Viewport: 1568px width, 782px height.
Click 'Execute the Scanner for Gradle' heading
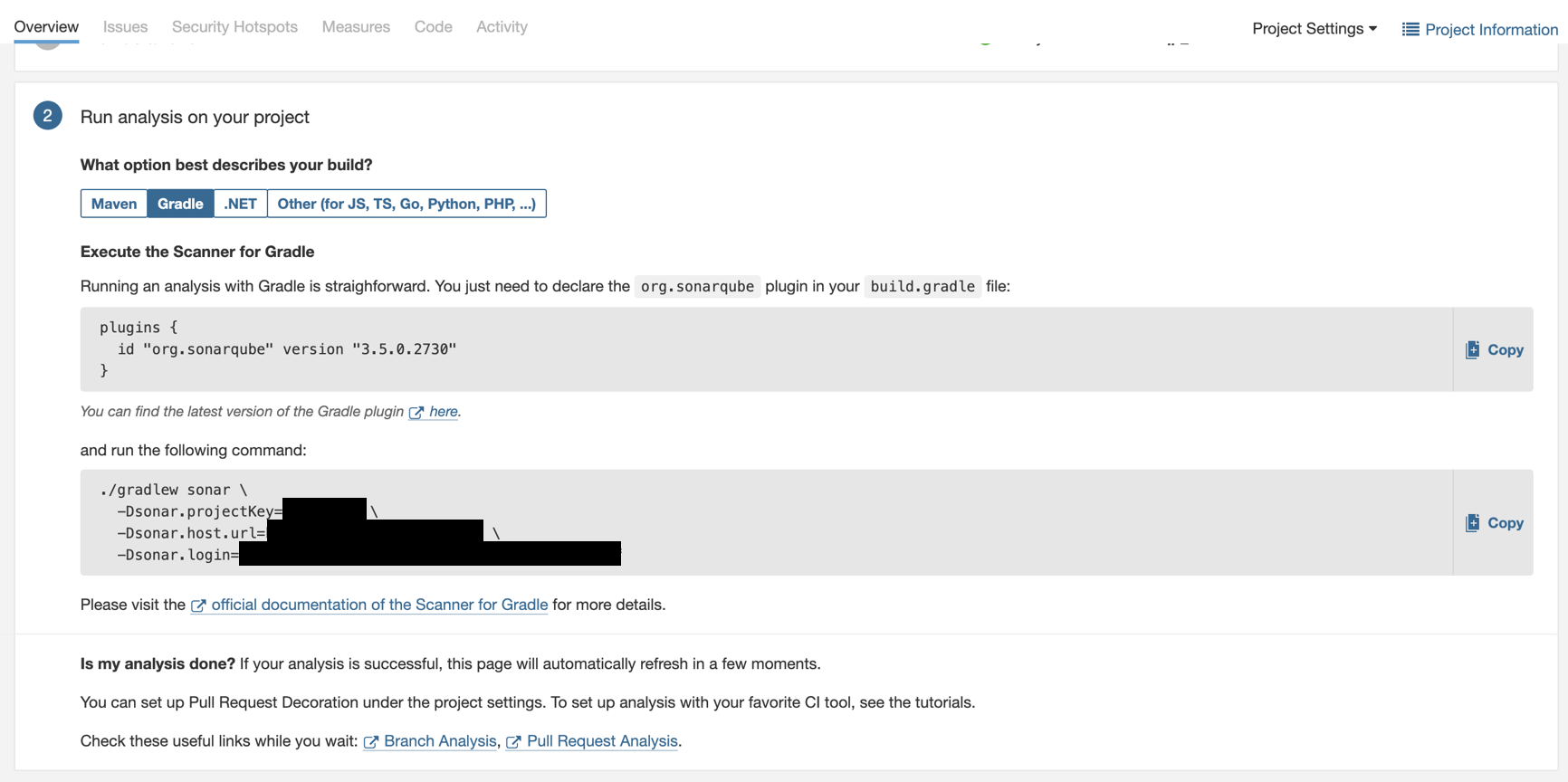tap(197, 252)
